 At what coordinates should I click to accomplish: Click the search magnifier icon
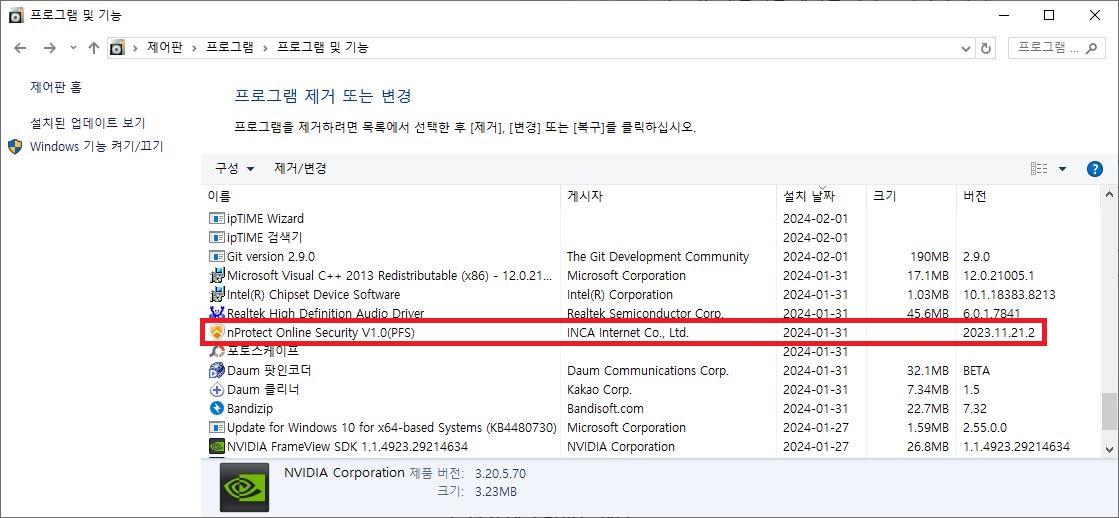point(1090,49)
